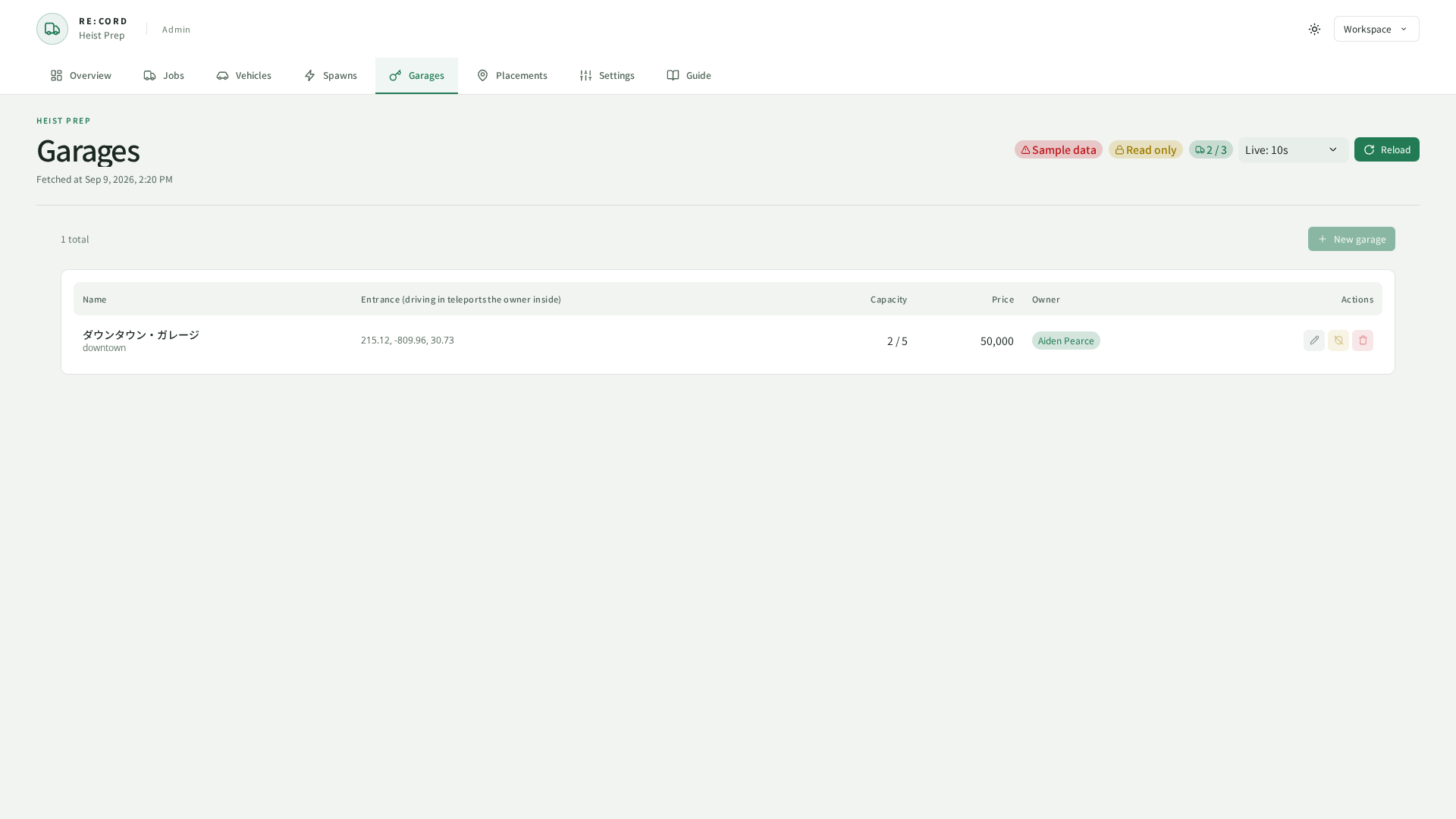The height and width of the screenshot is (819, 1456).
Task: Click the RE:CORD truck logo icon
Action: coord(52,29)
